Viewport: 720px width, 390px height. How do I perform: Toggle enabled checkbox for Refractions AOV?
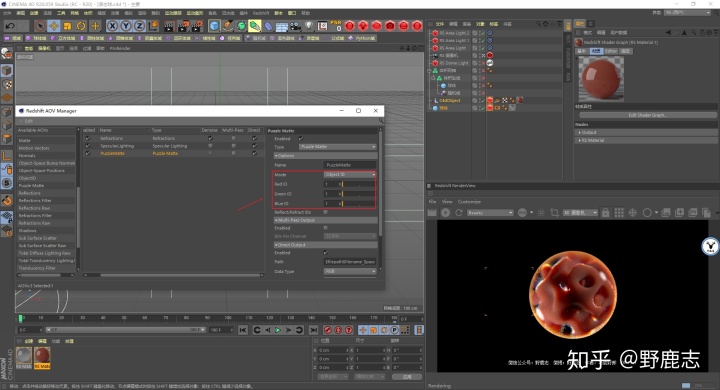(x=87, y=138)
